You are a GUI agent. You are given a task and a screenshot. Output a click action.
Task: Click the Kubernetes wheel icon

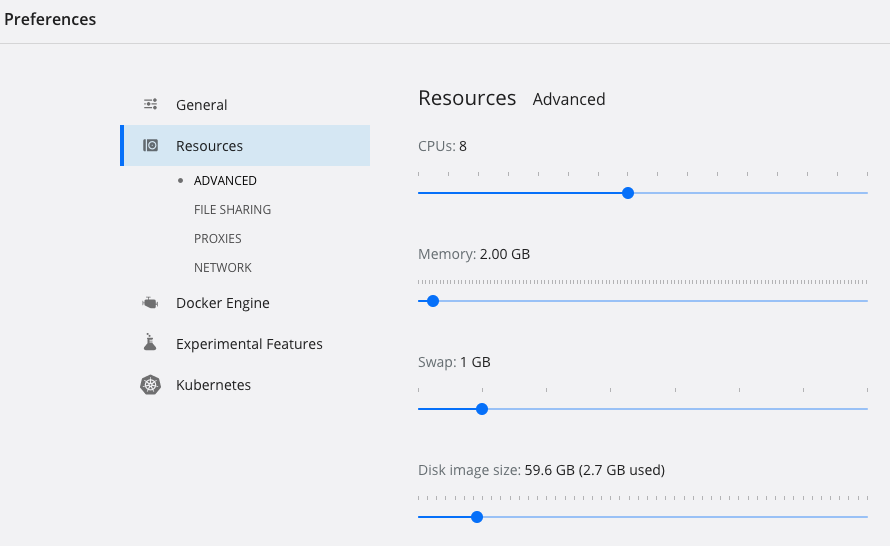[x=150, y=385]
